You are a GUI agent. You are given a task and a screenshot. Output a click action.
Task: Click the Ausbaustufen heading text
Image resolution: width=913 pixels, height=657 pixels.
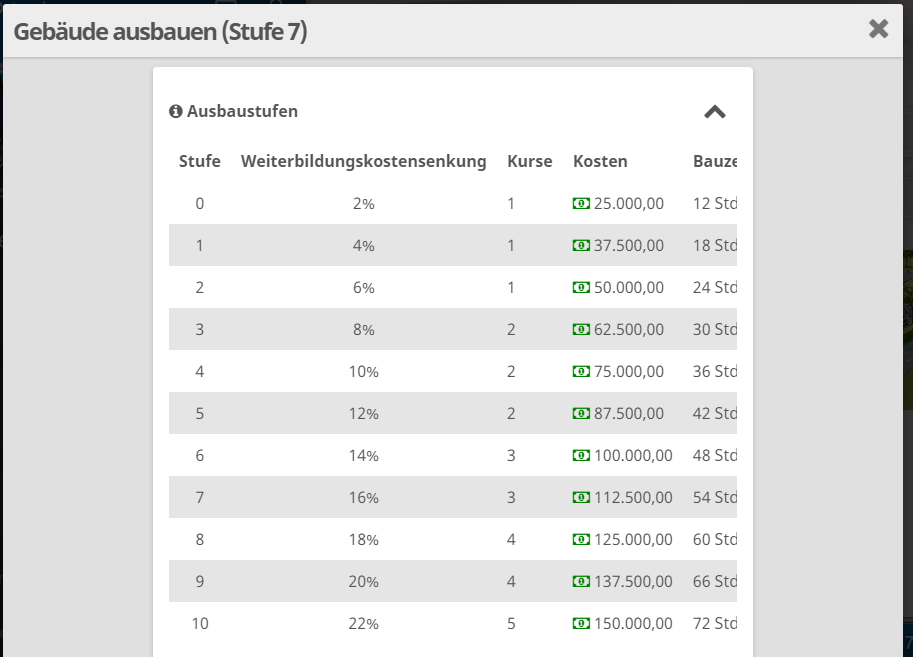pos(242,112)
